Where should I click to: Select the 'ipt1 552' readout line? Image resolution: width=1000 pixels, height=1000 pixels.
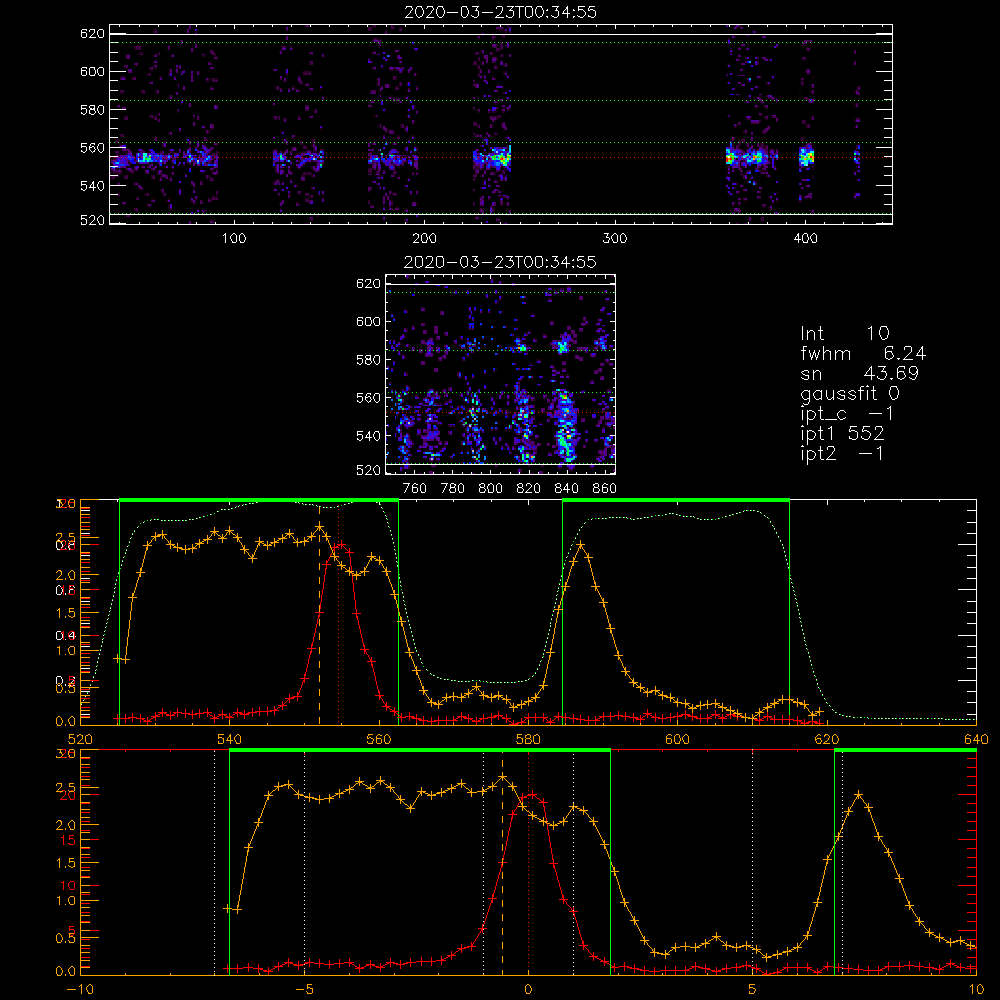[x=842, y=434]
